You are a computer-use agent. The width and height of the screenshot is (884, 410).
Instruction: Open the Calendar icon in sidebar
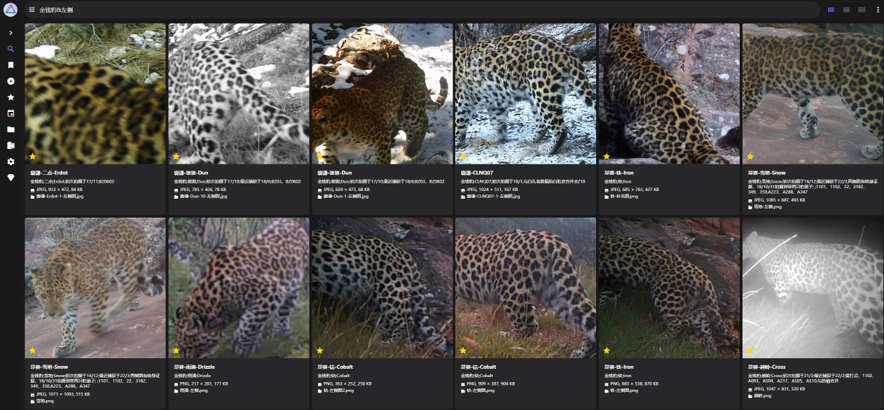pyautogui.click(x=11, y=113)
